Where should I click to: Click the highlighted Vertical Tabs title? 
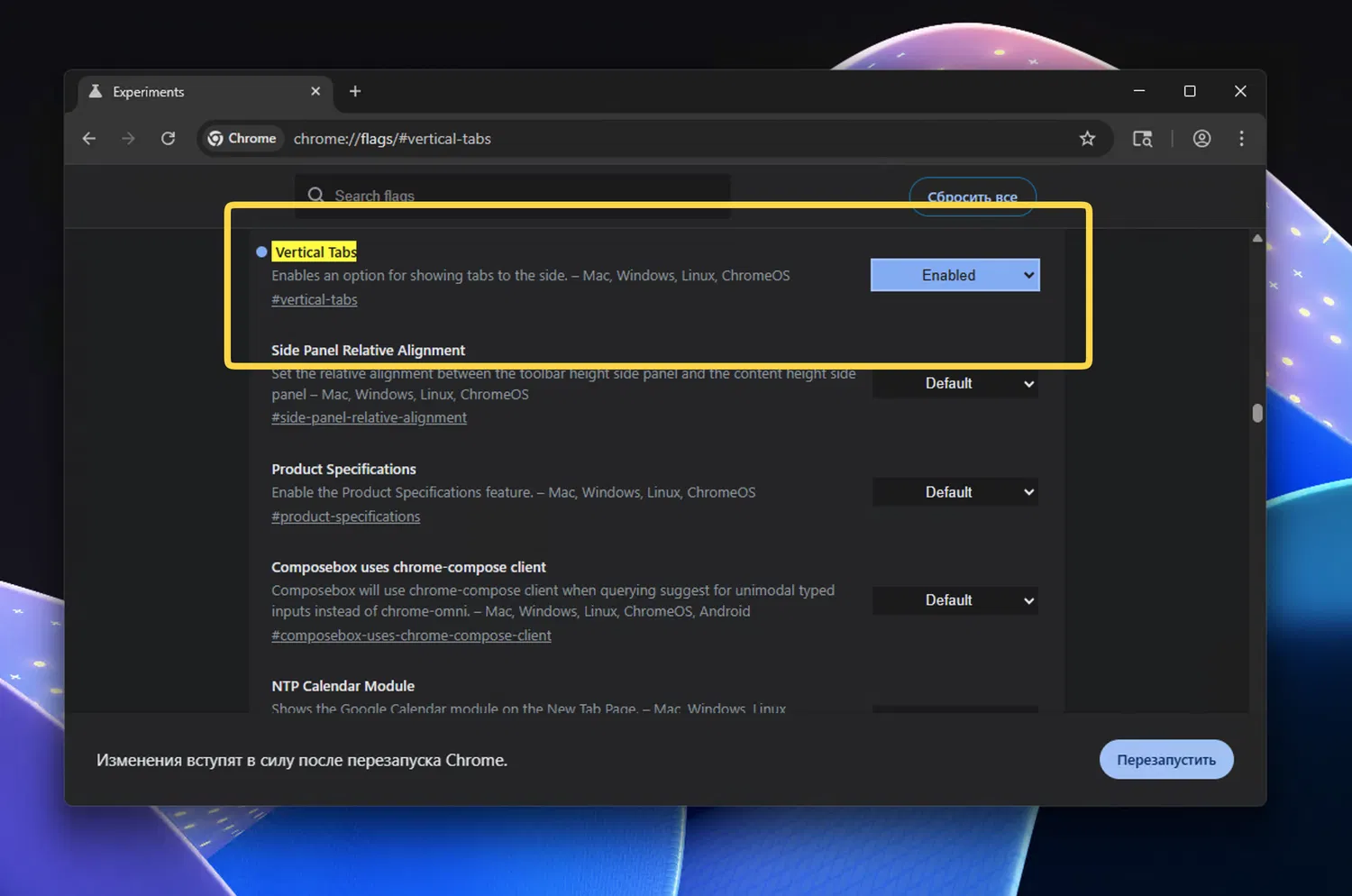[x=315, y=252]
